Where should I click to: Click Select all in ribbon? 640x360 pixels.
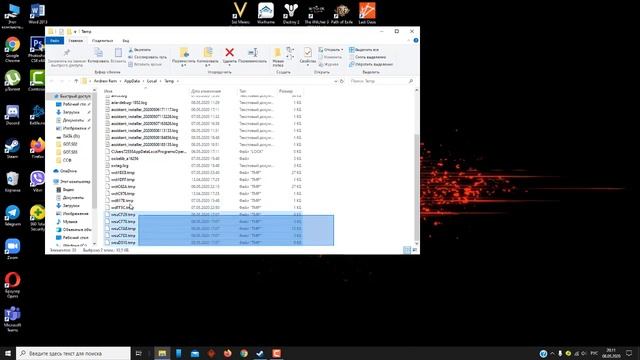[364, 50]
